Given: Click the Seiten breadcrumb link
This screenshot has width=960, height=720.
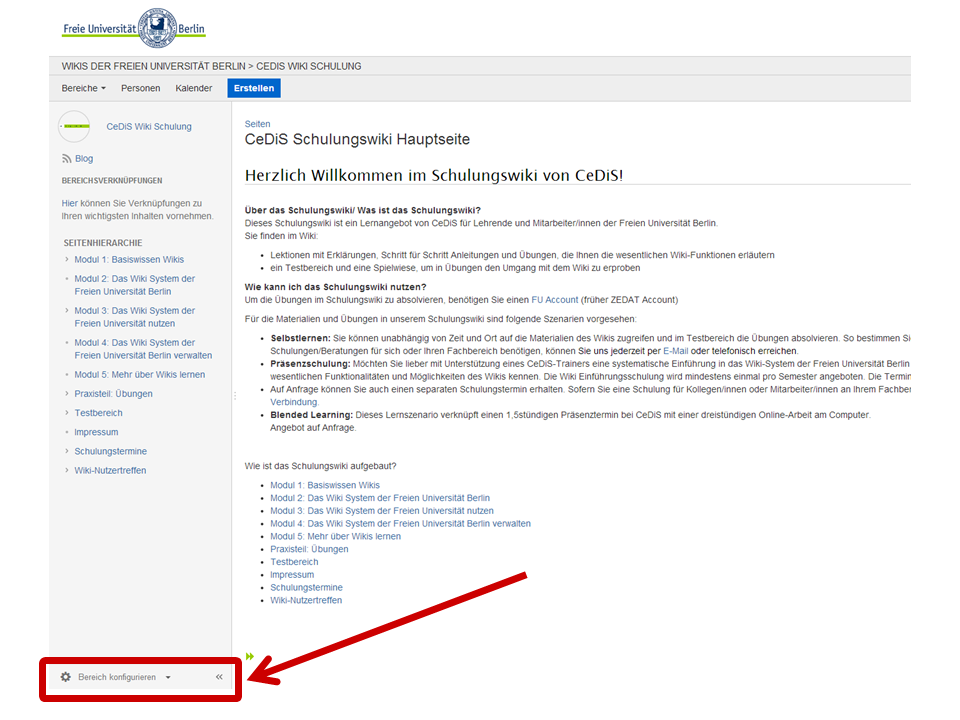Looking at the screenshot, I should tap(257, 124).
